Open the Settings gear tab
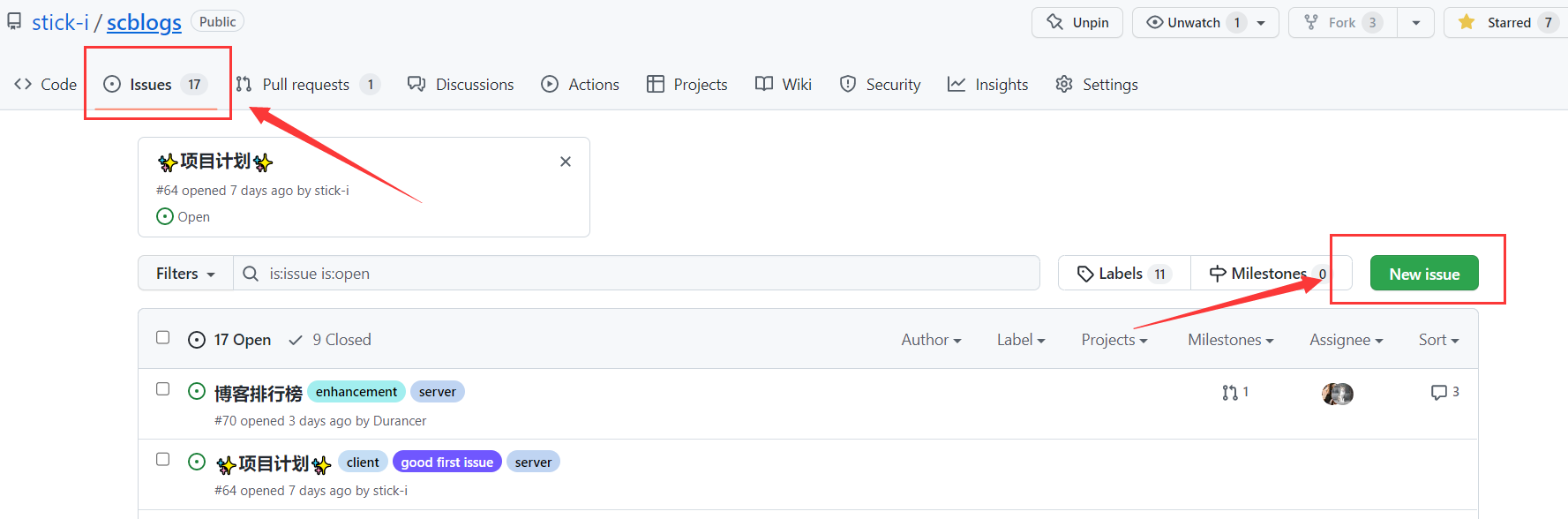This screenshot has width=1568, height=519. (1097, 85)
